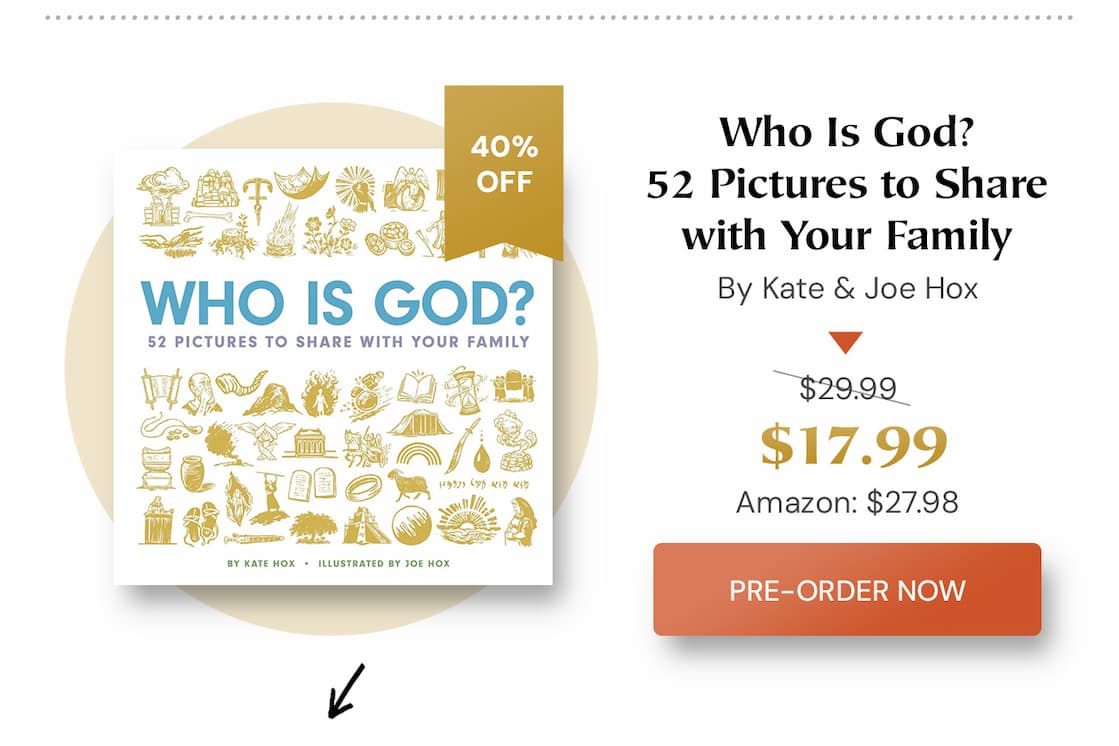The width and height of the screenshot is (1119, 746).
Task: Open the Amazon: $27.98 price comparison
Action: click(848, 503)
